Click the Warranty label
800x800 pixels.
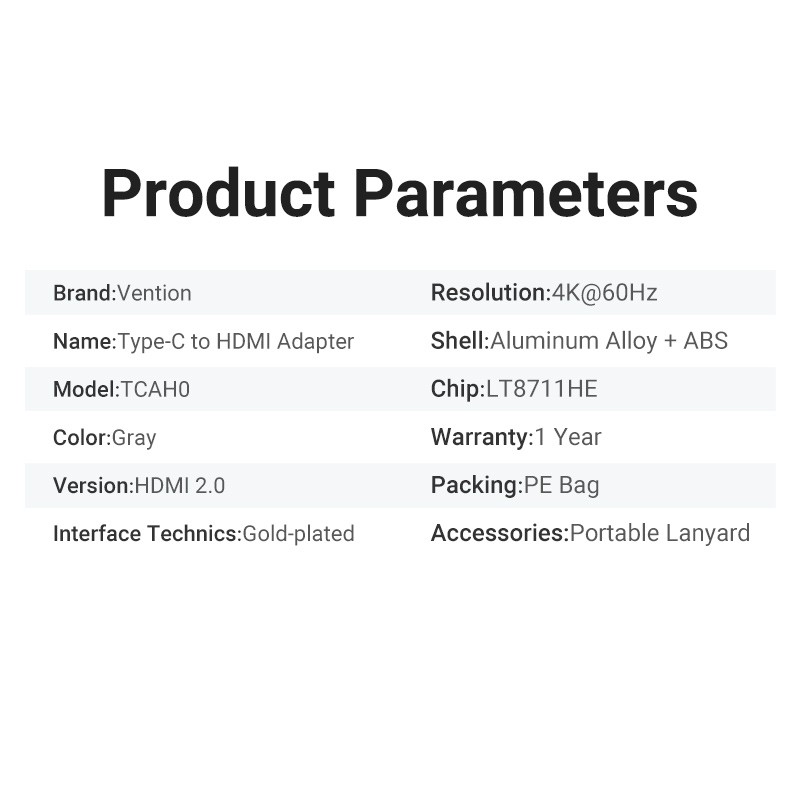click(480, 437)
